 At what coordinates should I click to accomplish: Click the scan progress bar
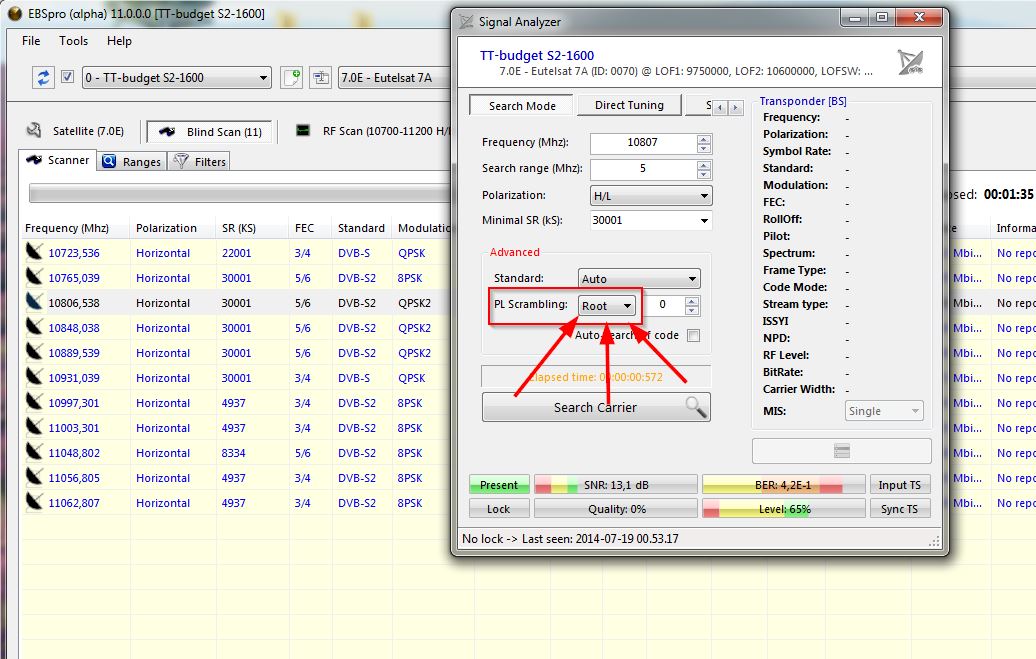click(x=239, y=194)
